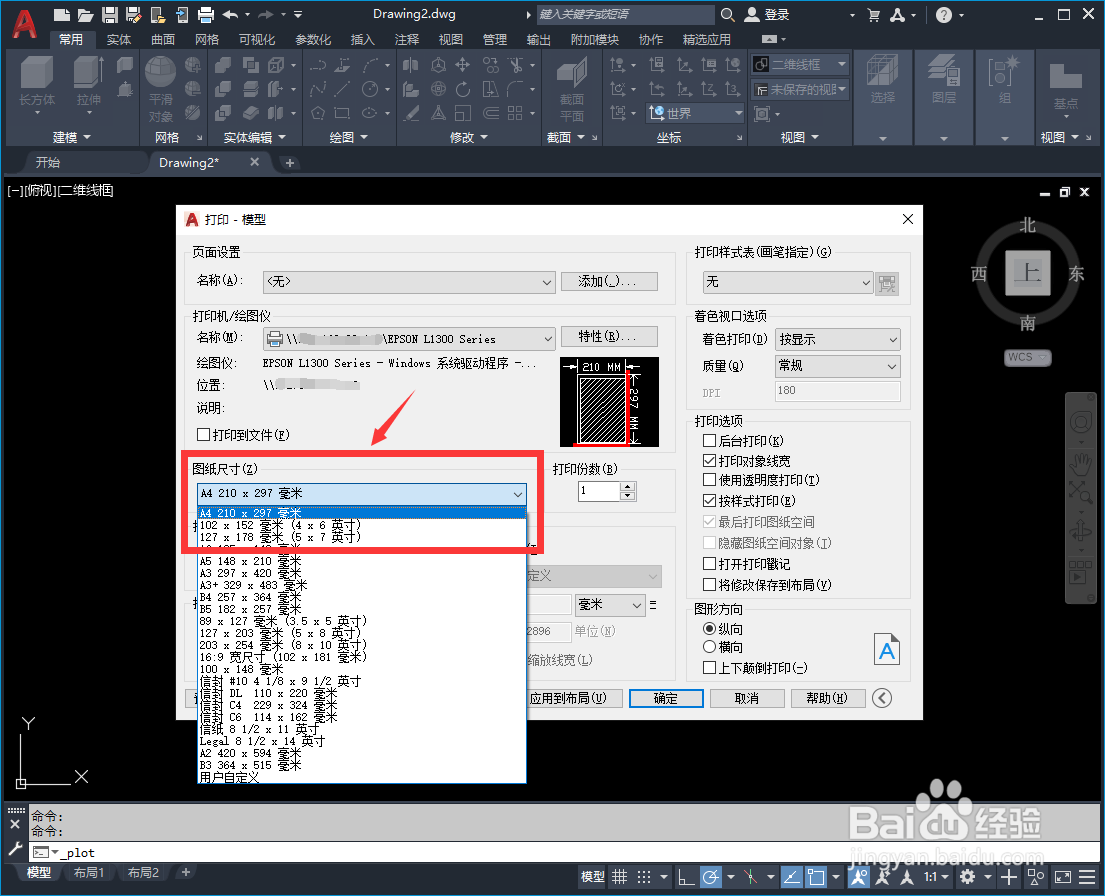The width and height of the screenshot is (1105, 896).
Task: Open the Solid (实体) ribbon tab
Action: click(118, 39)
